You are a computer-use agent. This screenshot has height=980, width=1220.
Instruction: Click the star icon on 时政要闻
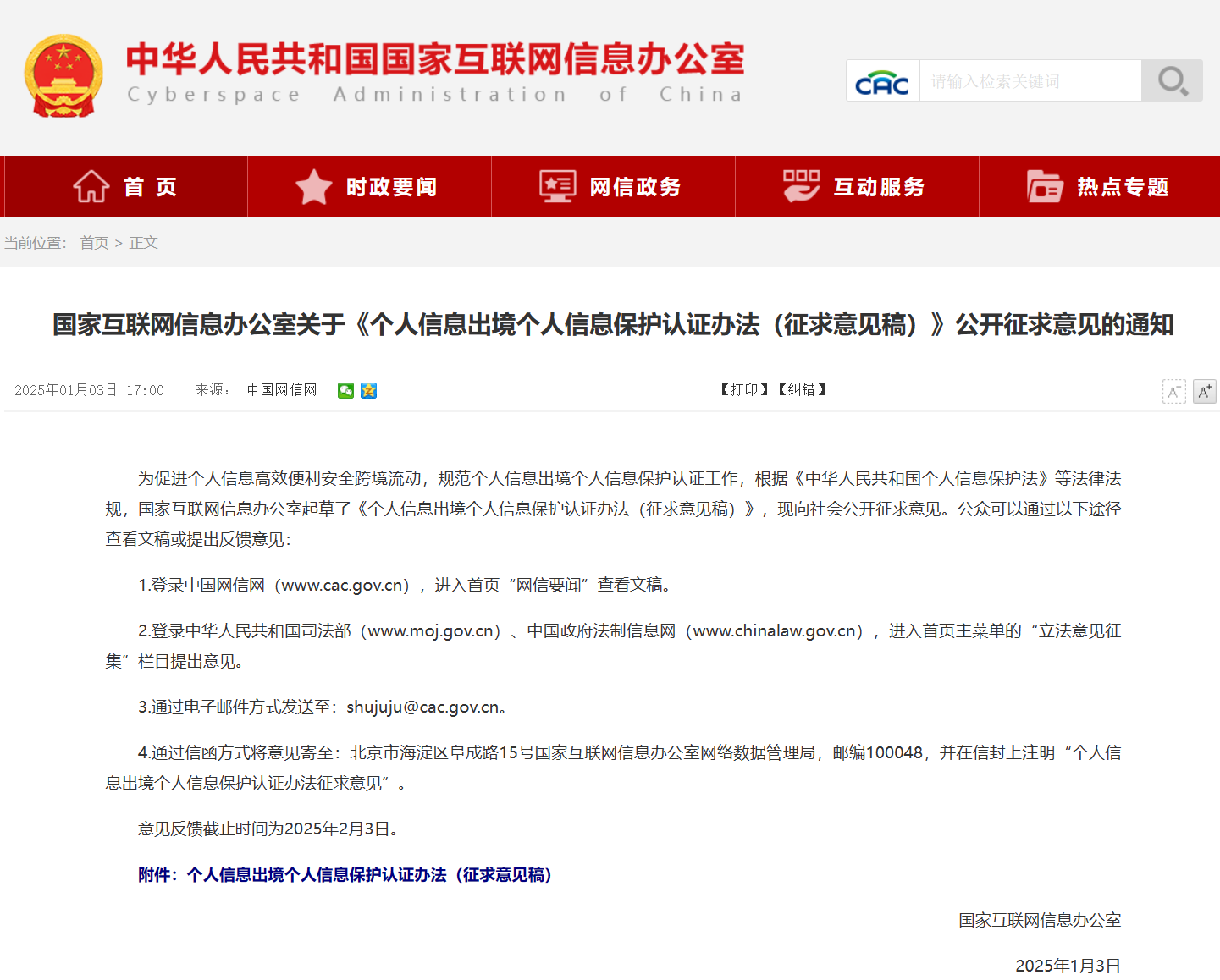(313, 186)
